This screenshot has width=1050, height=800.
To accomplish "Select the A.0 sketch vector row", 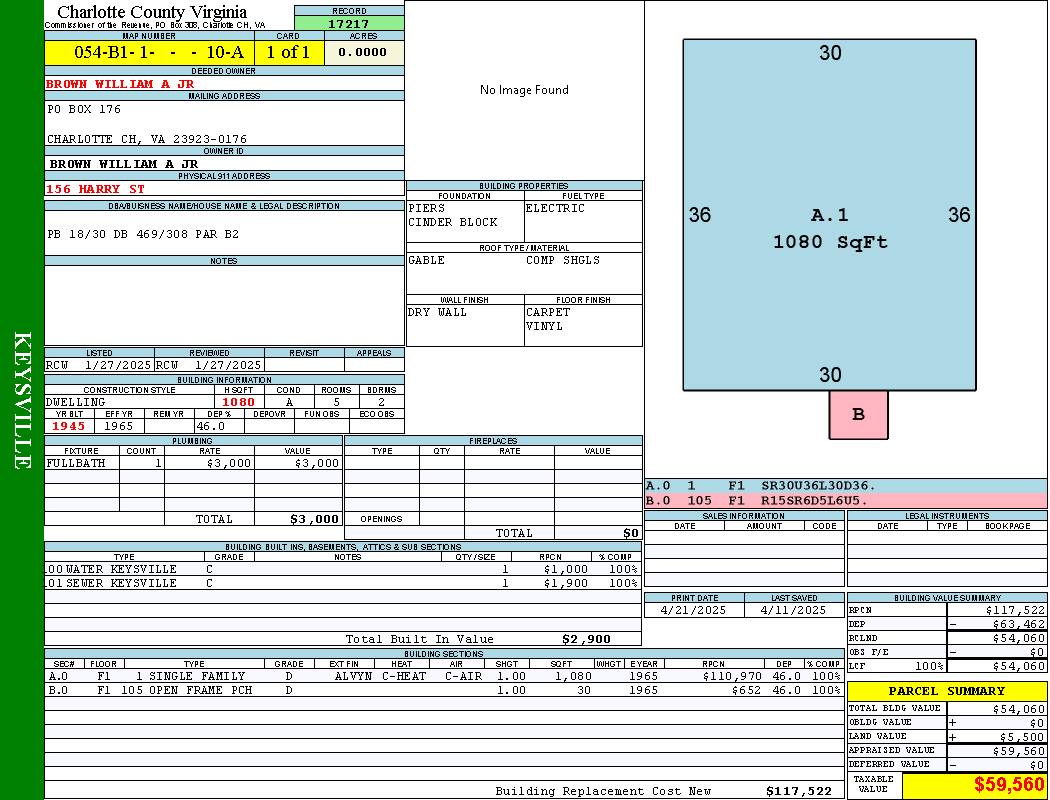I will 845,486.
